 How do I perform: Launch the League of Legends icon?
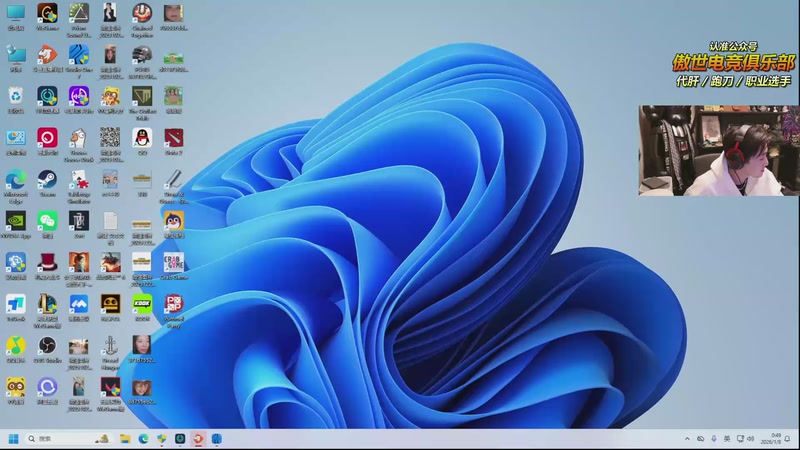[x=47, y=304]
